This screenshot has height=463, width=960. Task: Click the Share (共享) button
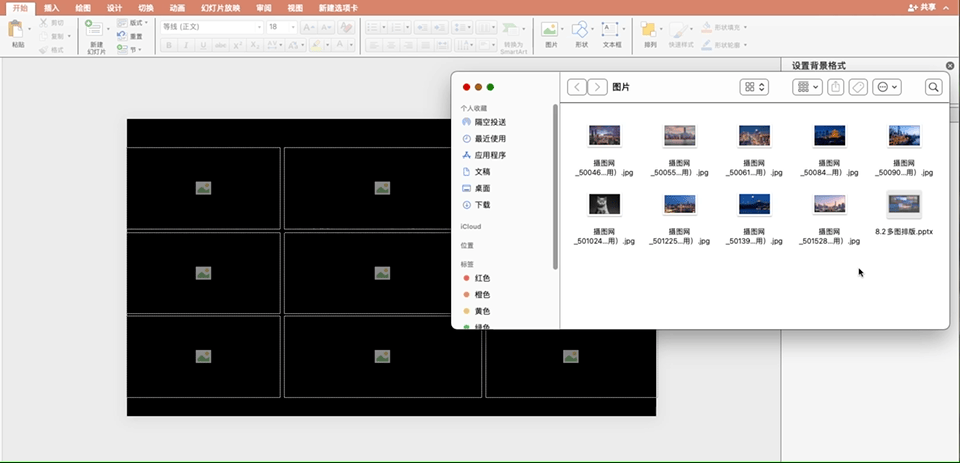pyautogui.click(x=922, y=7)
